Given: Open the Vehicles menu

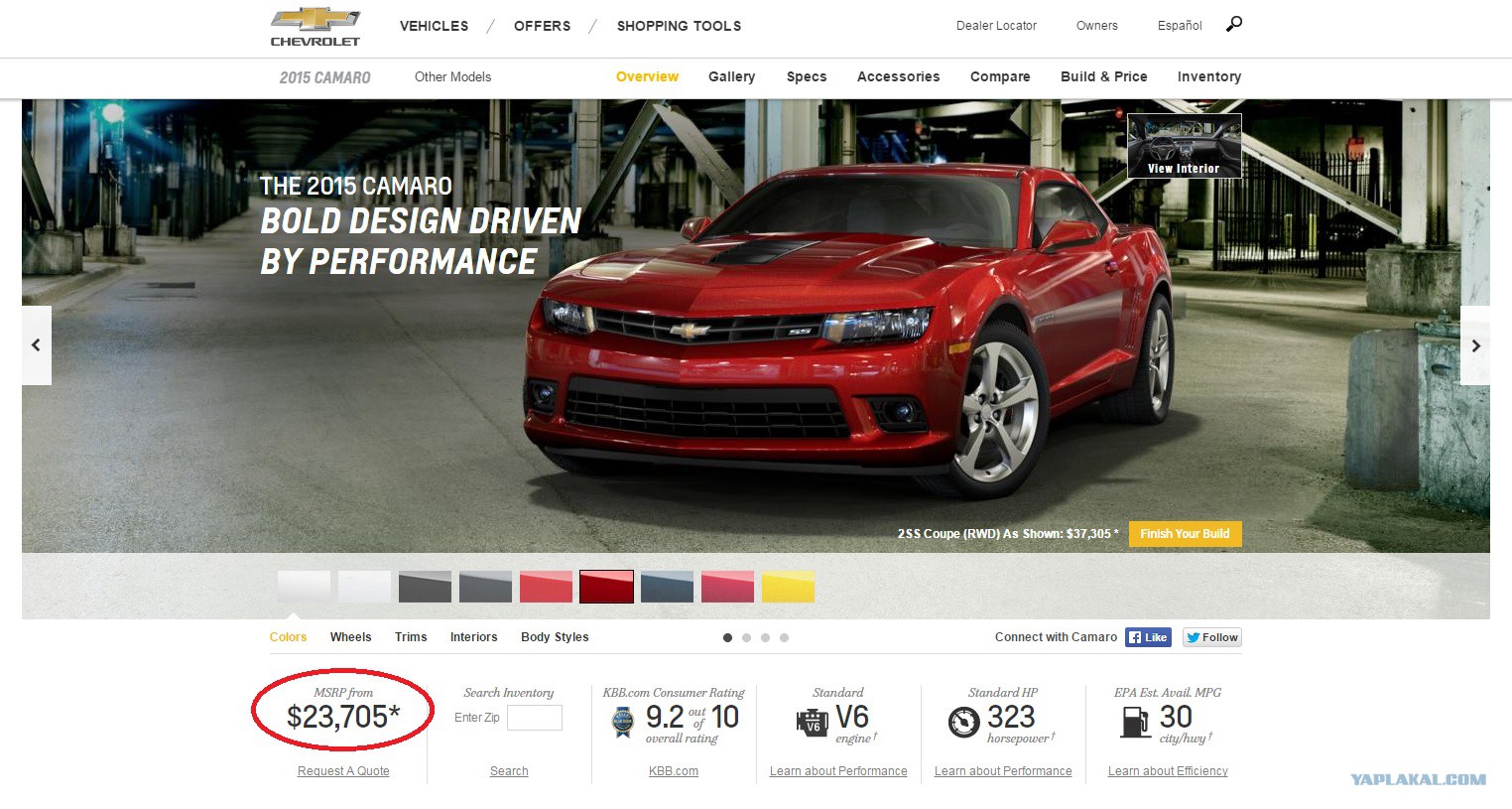Looking at the screenshot, I should (x=434, y=26).
